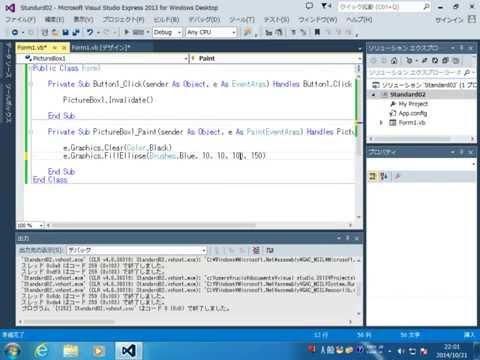Toggle auto-hide pin on Output panel
Image resolution: width=480 pixels, height=360 pixels.
tap(348, 238)
